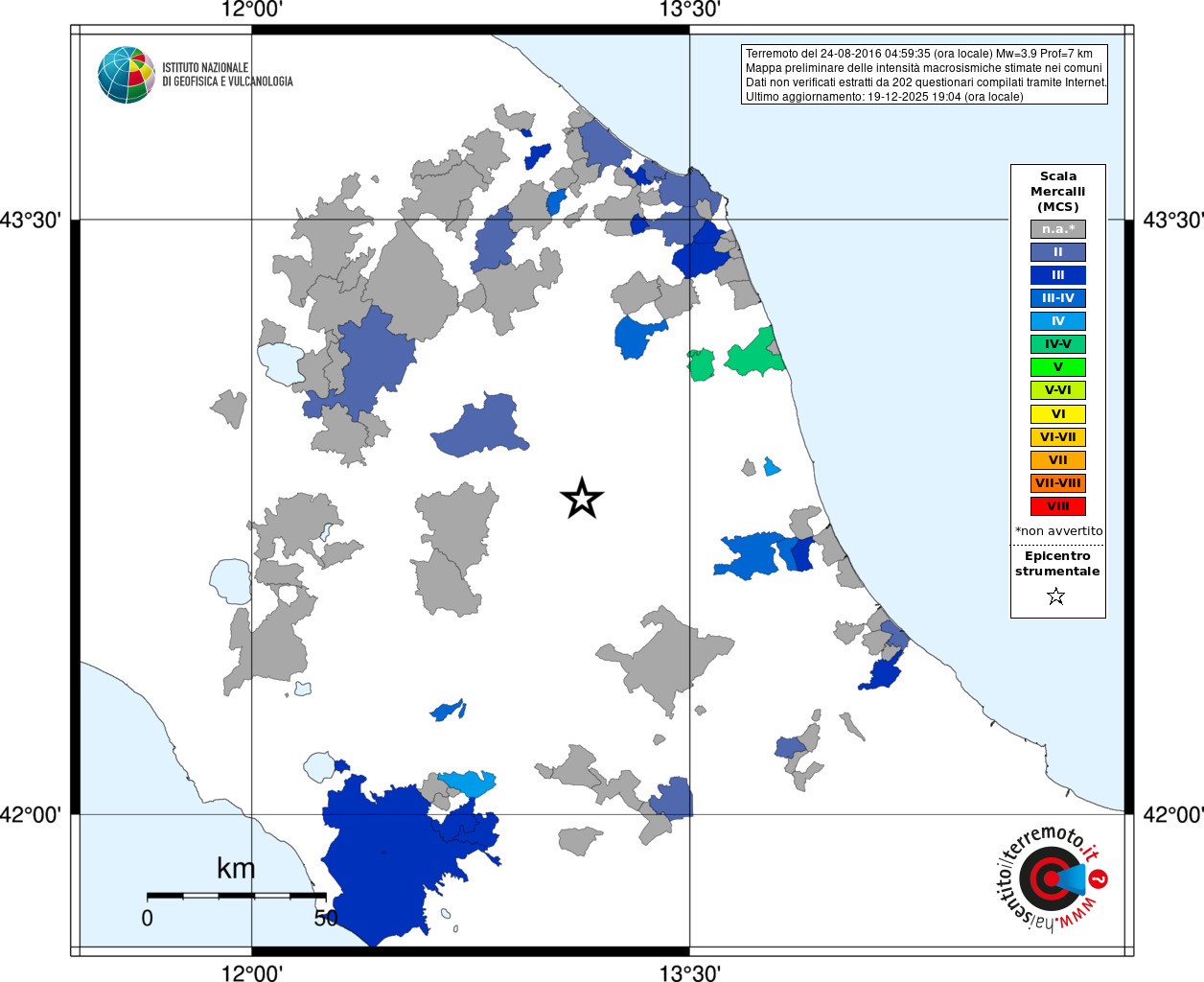Click the 'ISTITUTO NAZIONALE DI GEOFISICA' text
This screenshot has height=982, width=1204.
tap(227, 75)
